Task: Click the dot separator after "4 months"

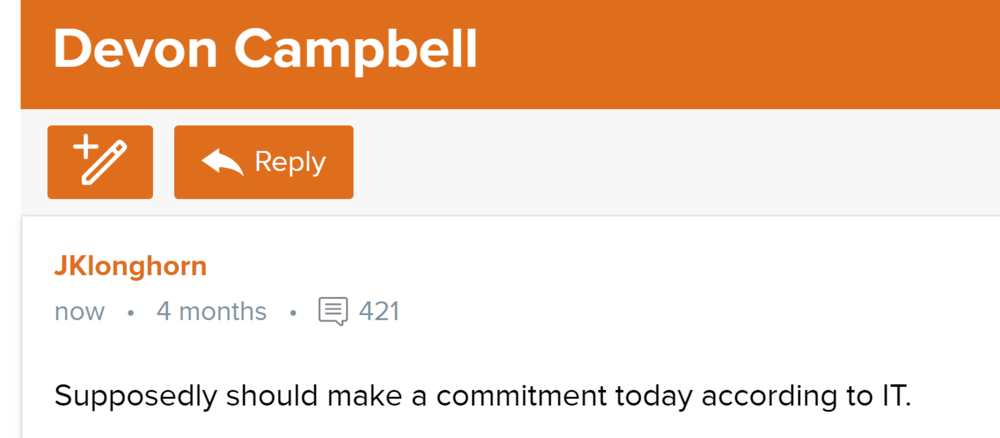Action: [x=292, y=312]
